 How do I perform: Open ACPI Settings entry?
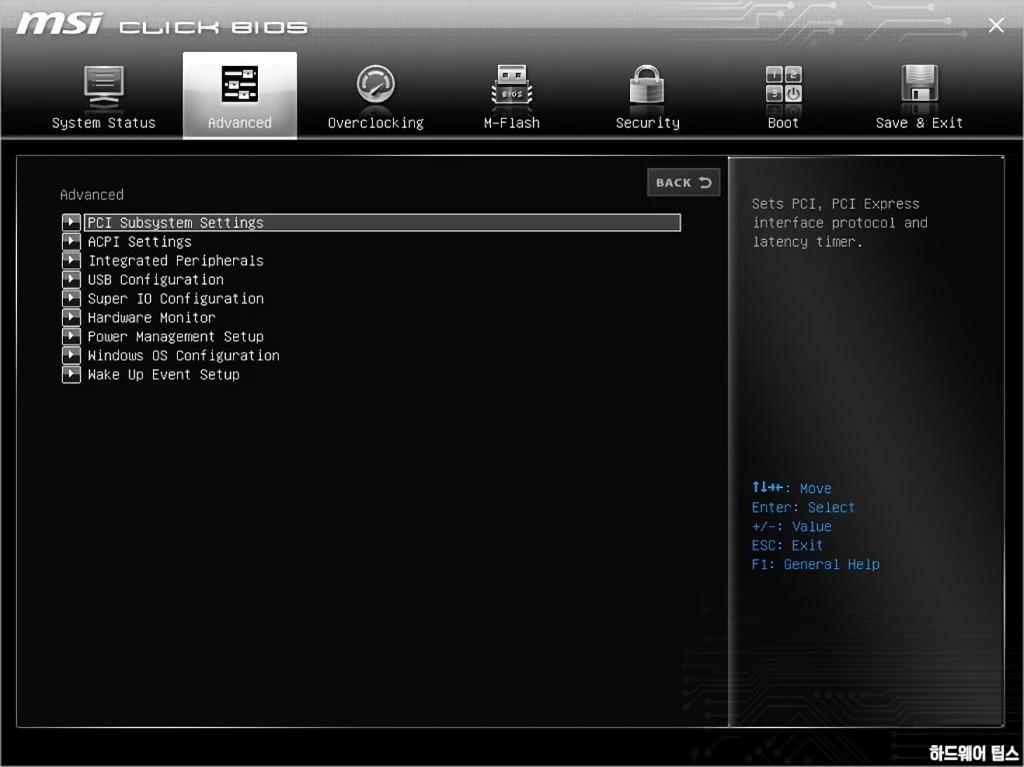(x=140, y=242)
